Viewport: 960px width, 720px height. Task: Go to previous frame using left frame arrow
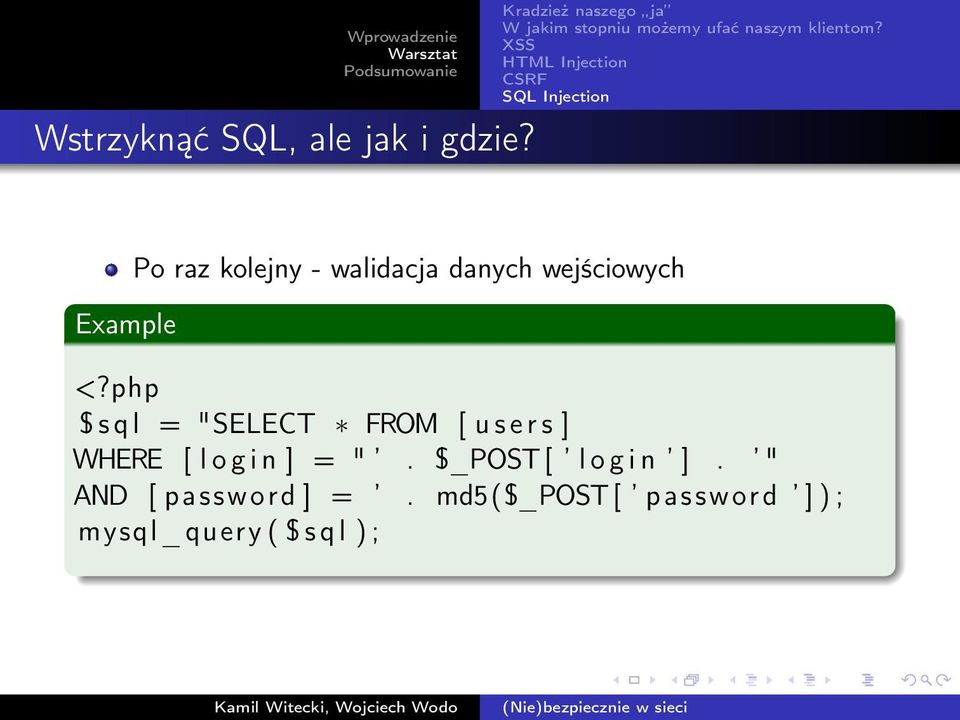674,680
